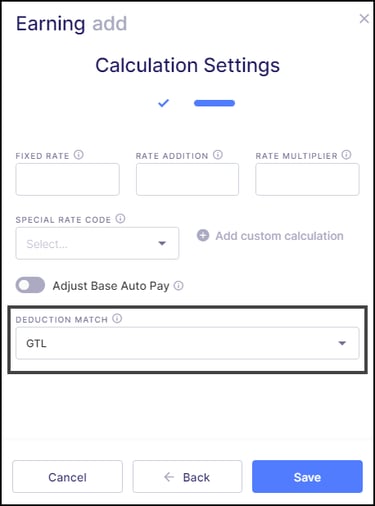Click the Add custom calculation link
The width and height of the screenshot is (375, 506).
point(279,236)
